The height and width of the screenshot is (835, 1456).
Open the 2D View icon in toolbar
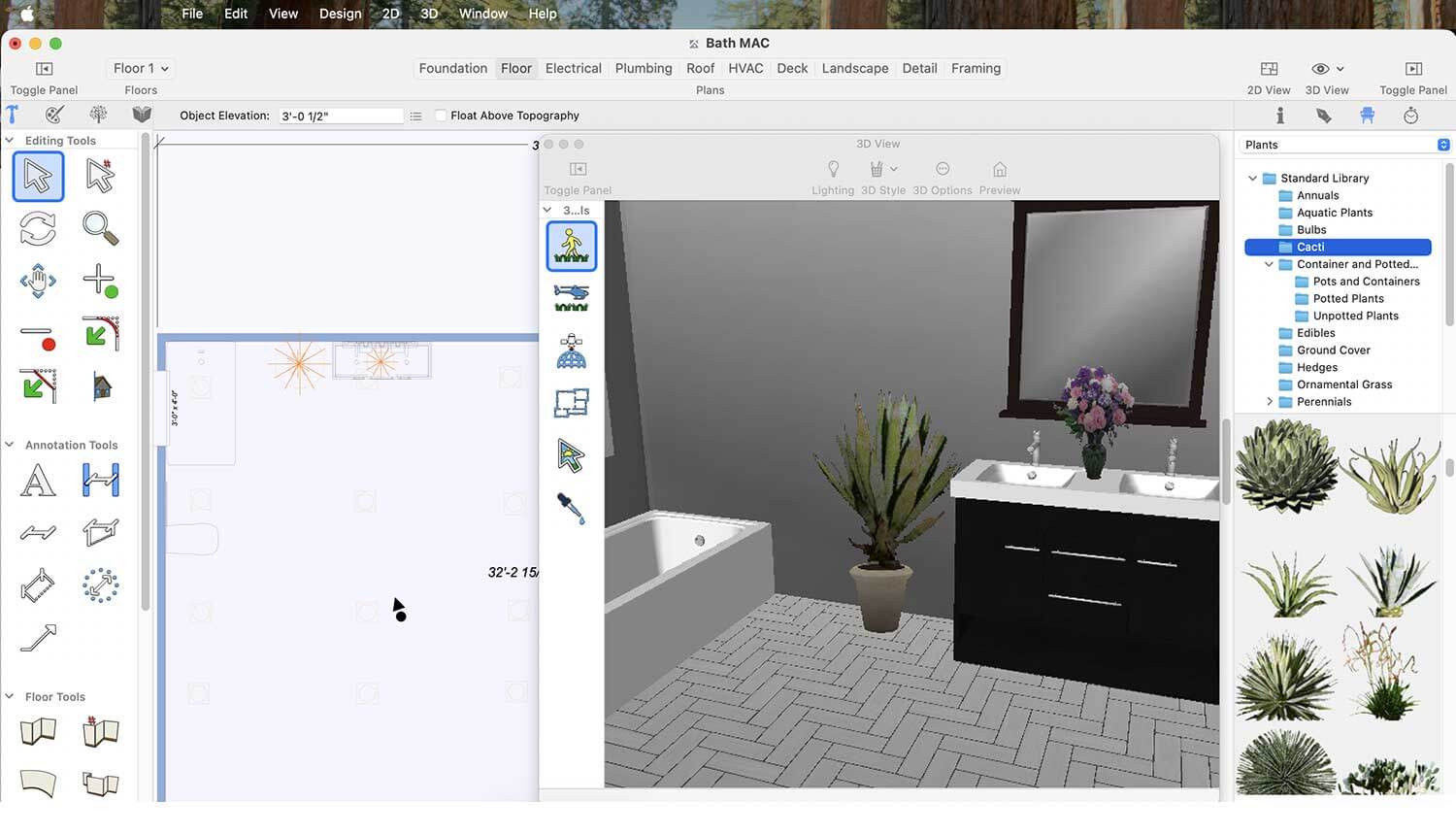tap(1268, 69)
